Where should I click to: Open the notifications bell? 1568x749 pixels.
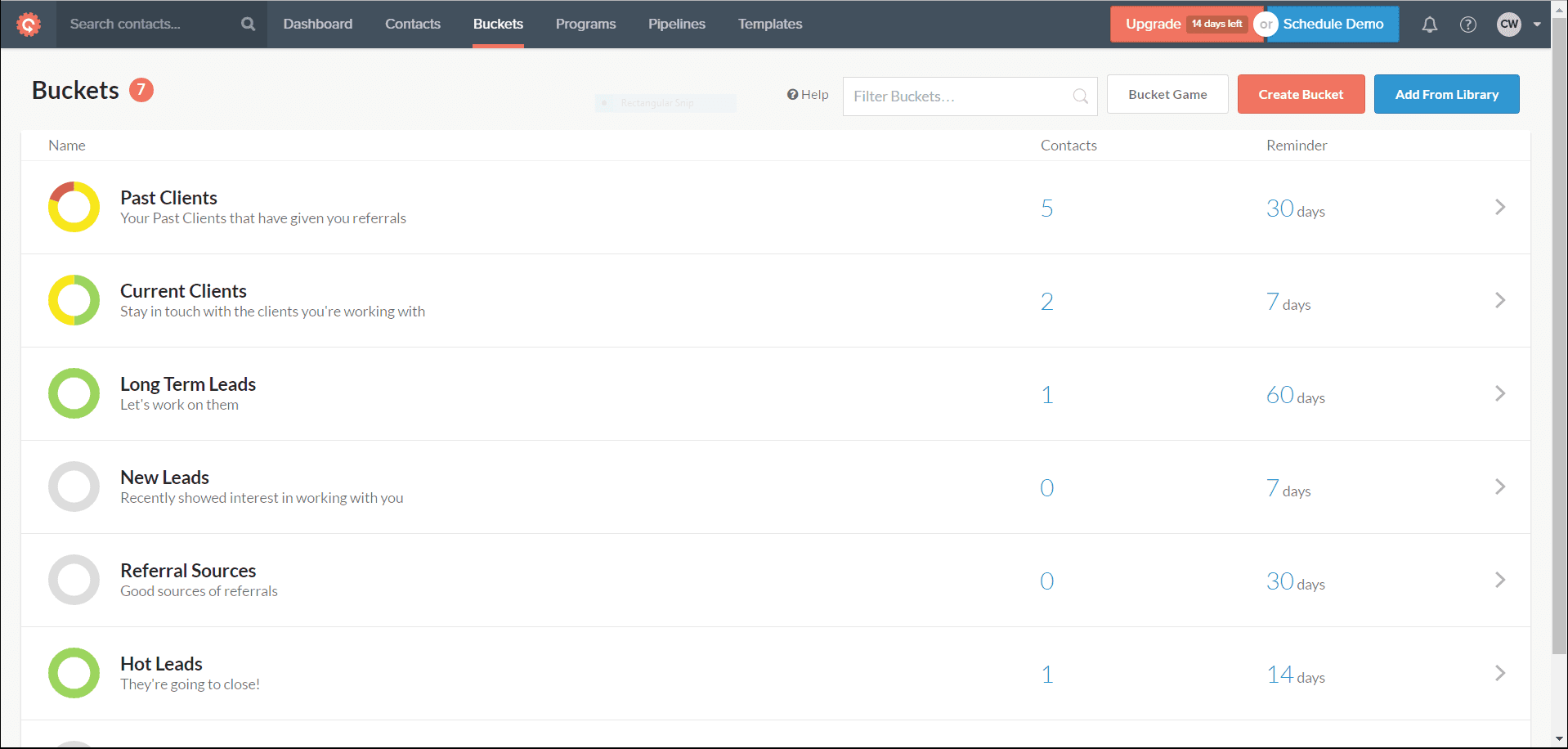tap(1429, 25)
